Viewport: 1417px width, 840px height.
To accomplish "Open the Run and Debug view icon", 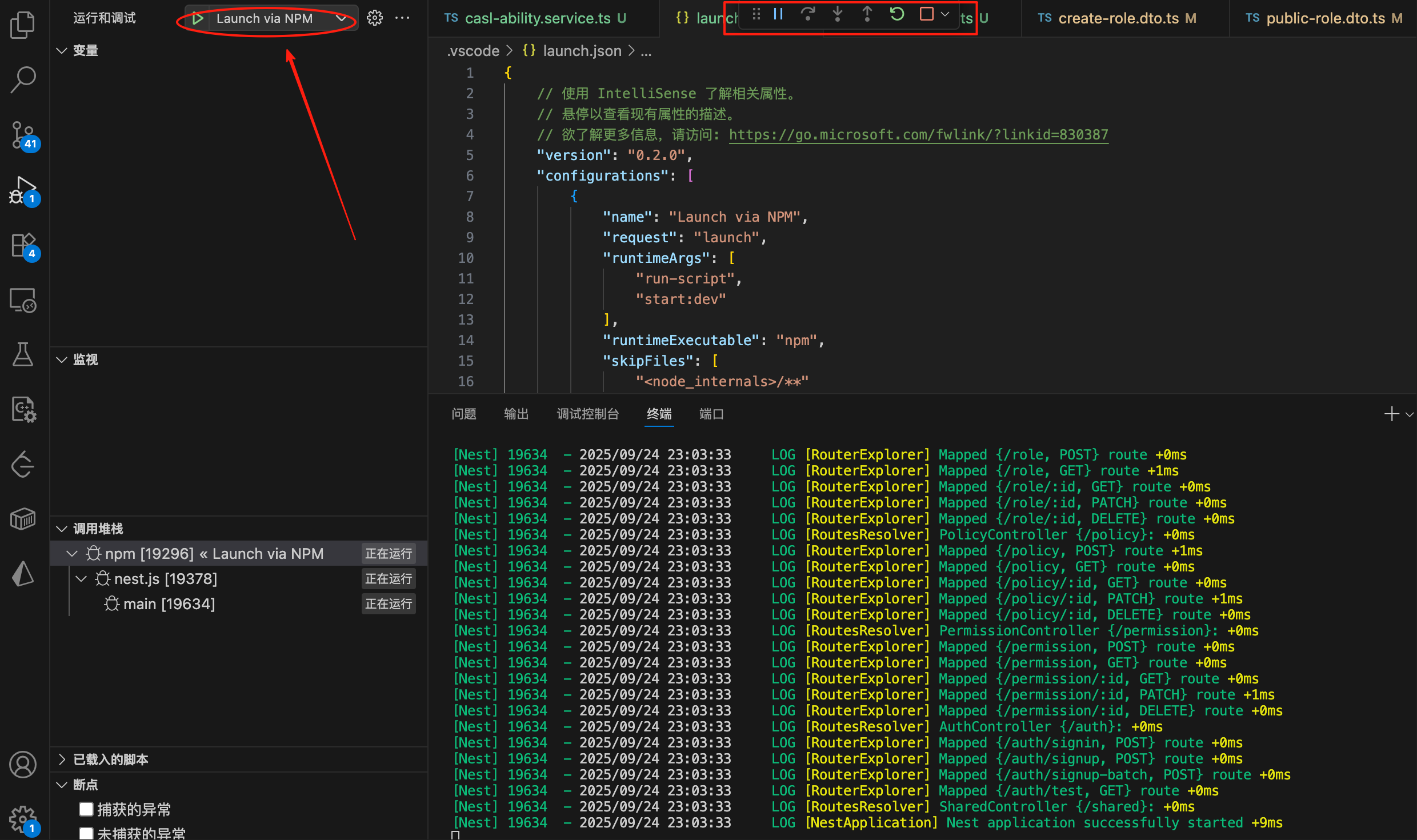I will [x=24, y=191].
